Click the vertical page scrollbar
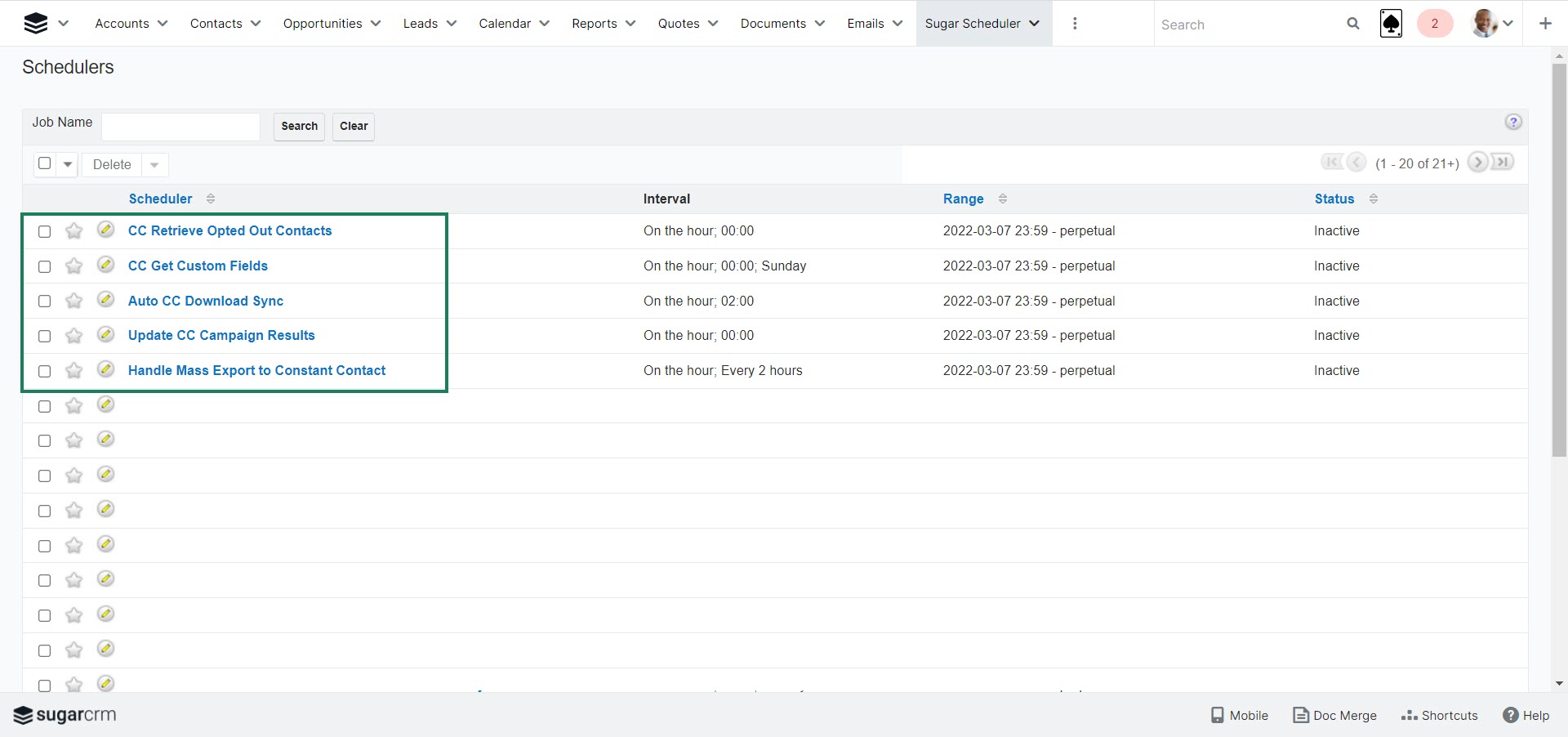Image resolution: width=1568 pixels, height=737 pixels. pos(1559,260)
